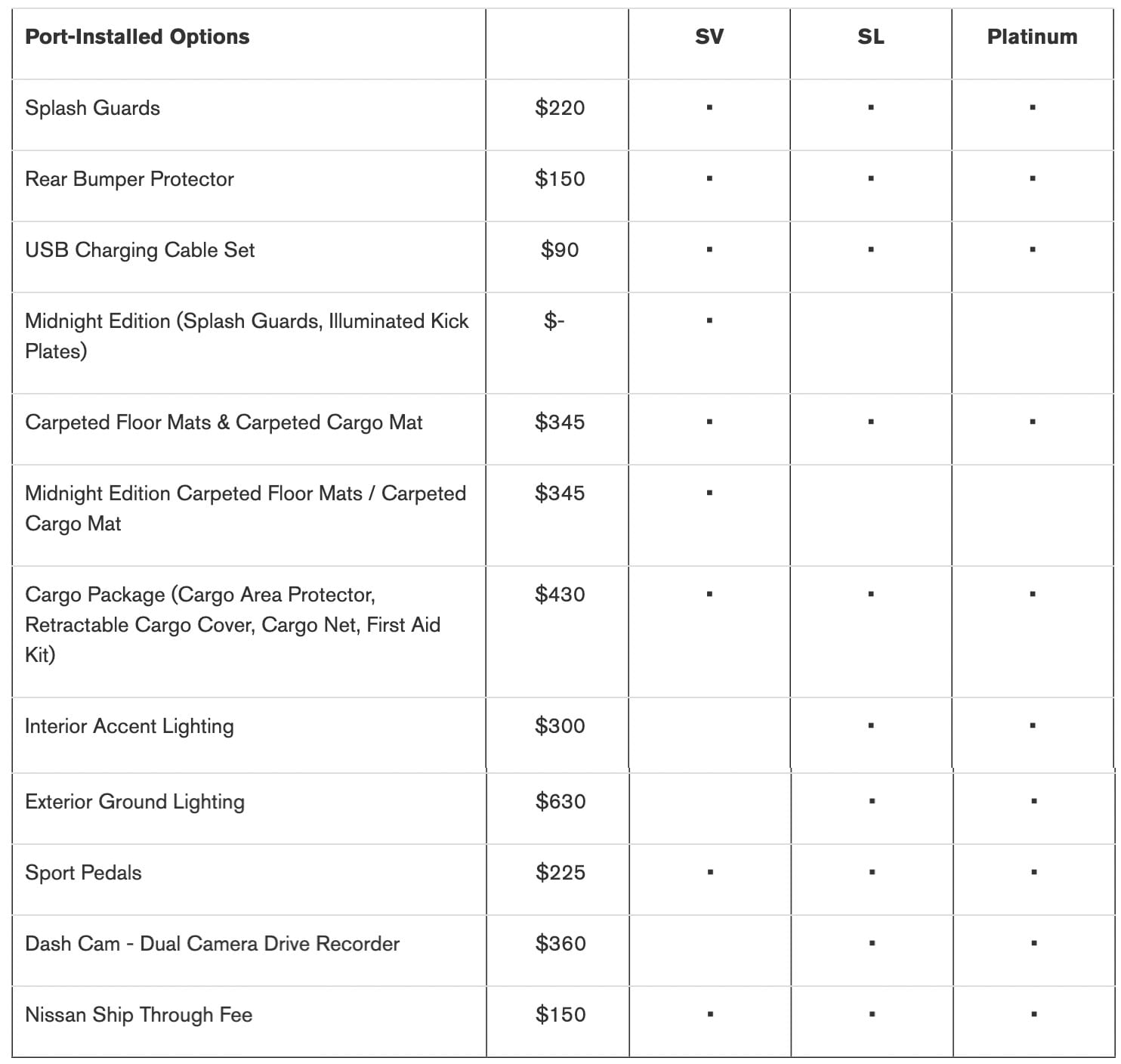Click the Splash Guards row label
This screenshot has height=1064, width=1121.
point(92,108)
